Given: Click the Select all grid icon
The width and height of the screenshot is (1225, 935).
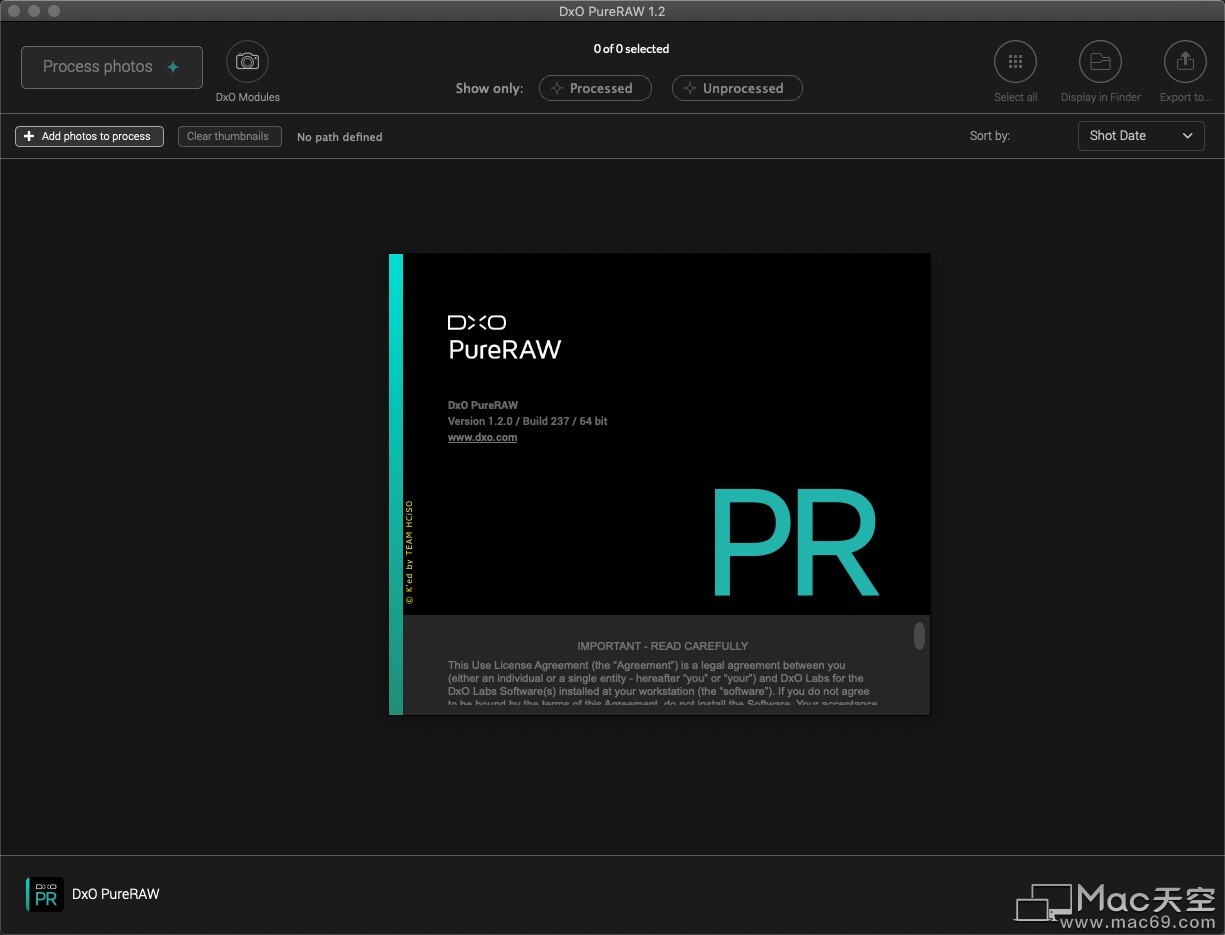Looking at the screenshot, I should point(1015,62).
